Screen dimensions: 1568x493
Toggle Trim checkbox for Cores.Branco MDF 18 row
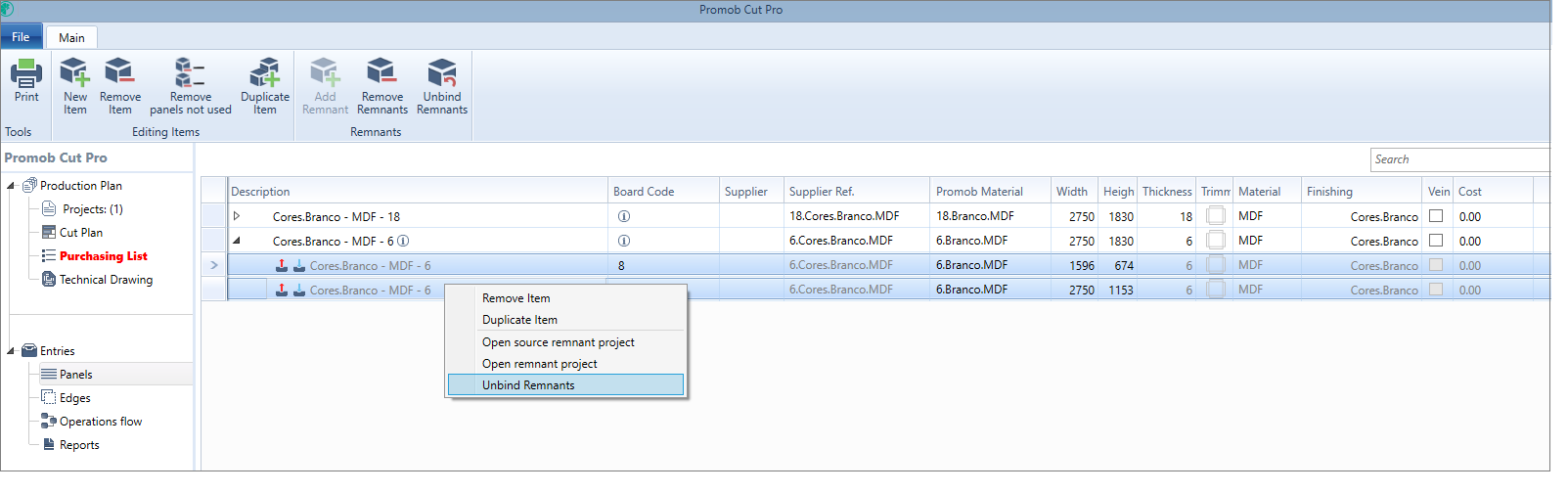pos(1216,216)
